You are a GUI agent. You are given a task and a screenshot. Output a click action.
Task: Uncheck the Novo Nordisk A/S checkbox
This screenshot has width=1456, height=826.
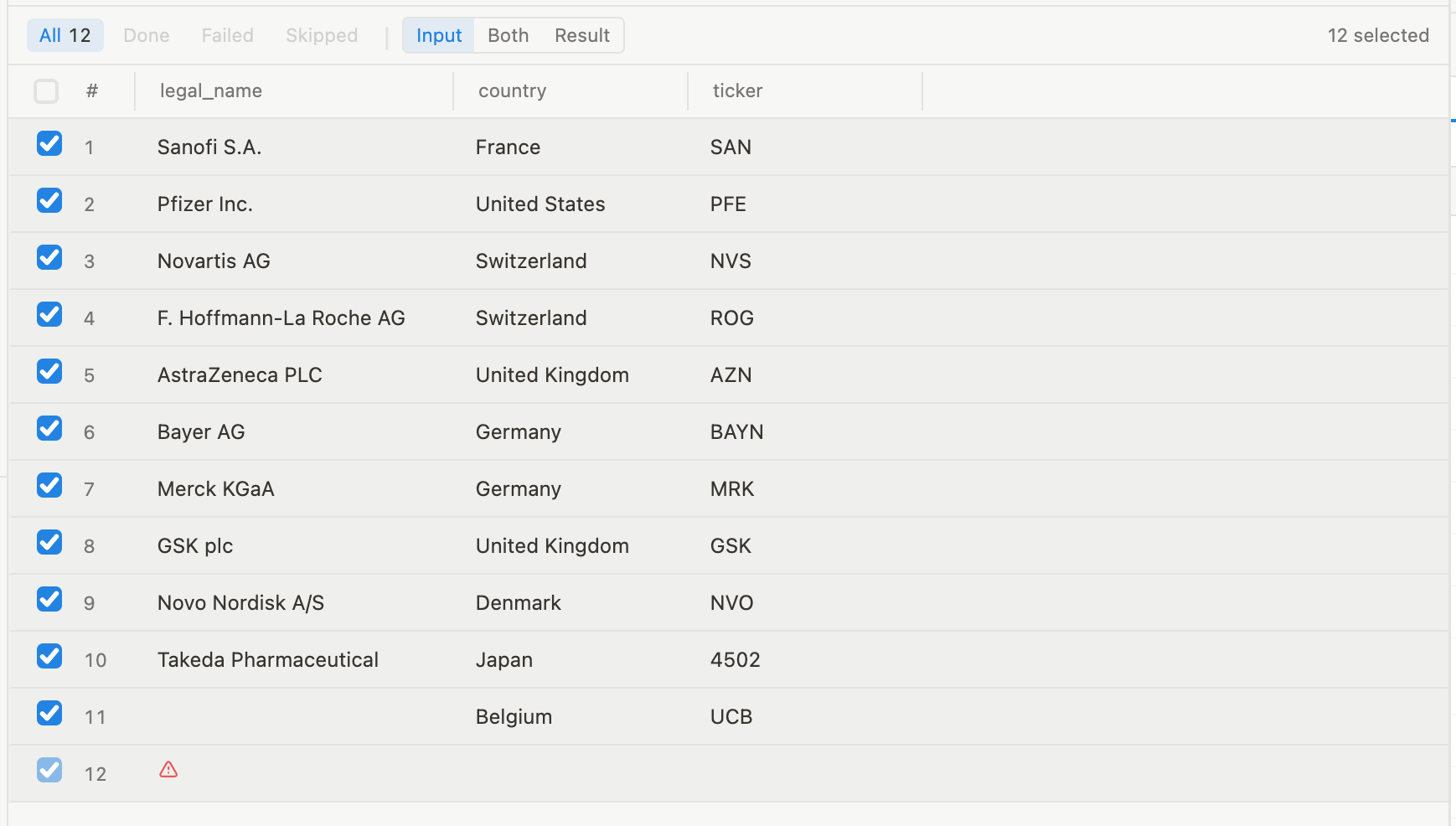[49, 599]
